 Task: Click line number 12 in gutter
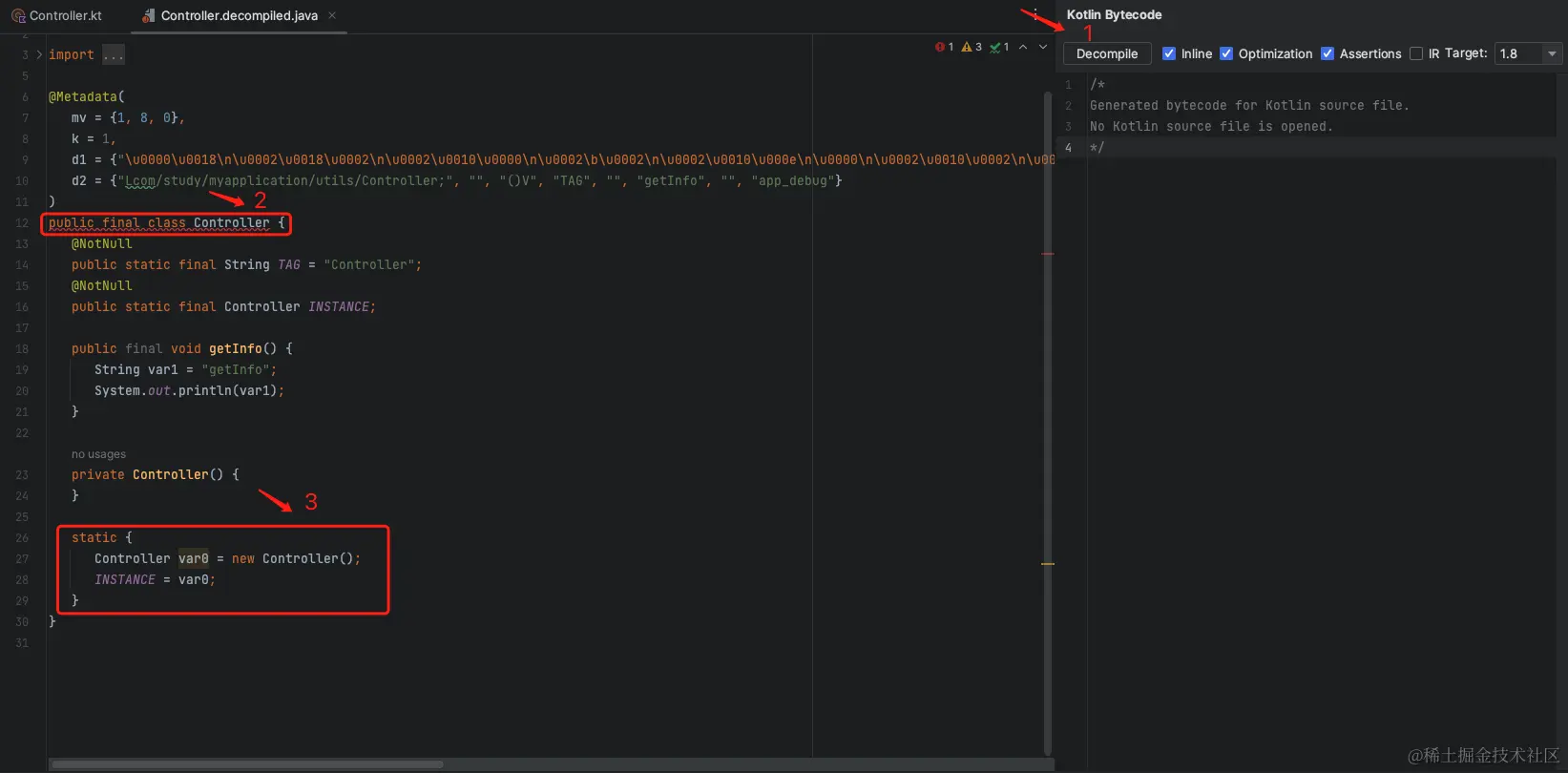click(x=21, y=223)
